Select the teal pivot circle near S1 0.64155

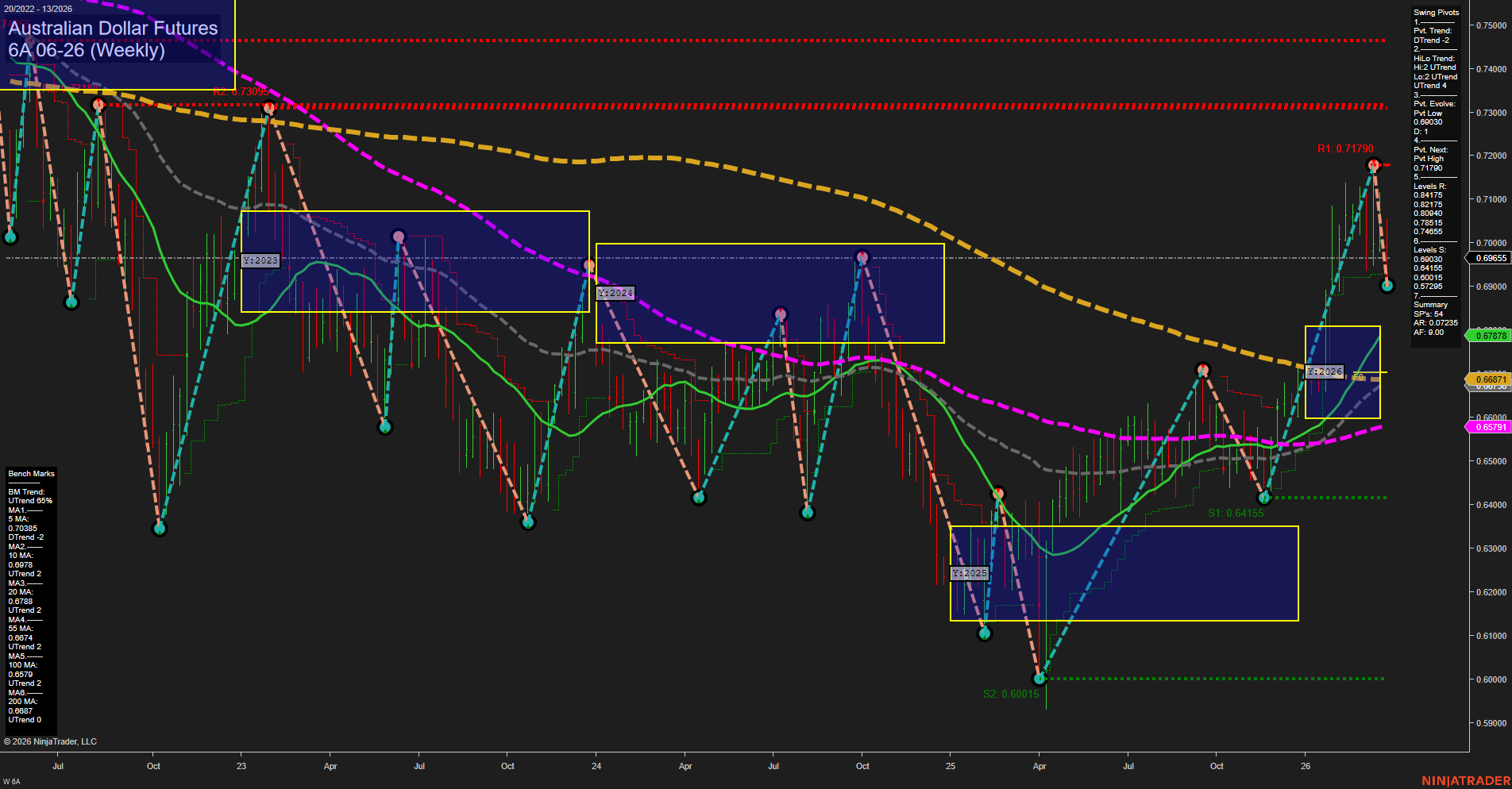(1264, 498)
